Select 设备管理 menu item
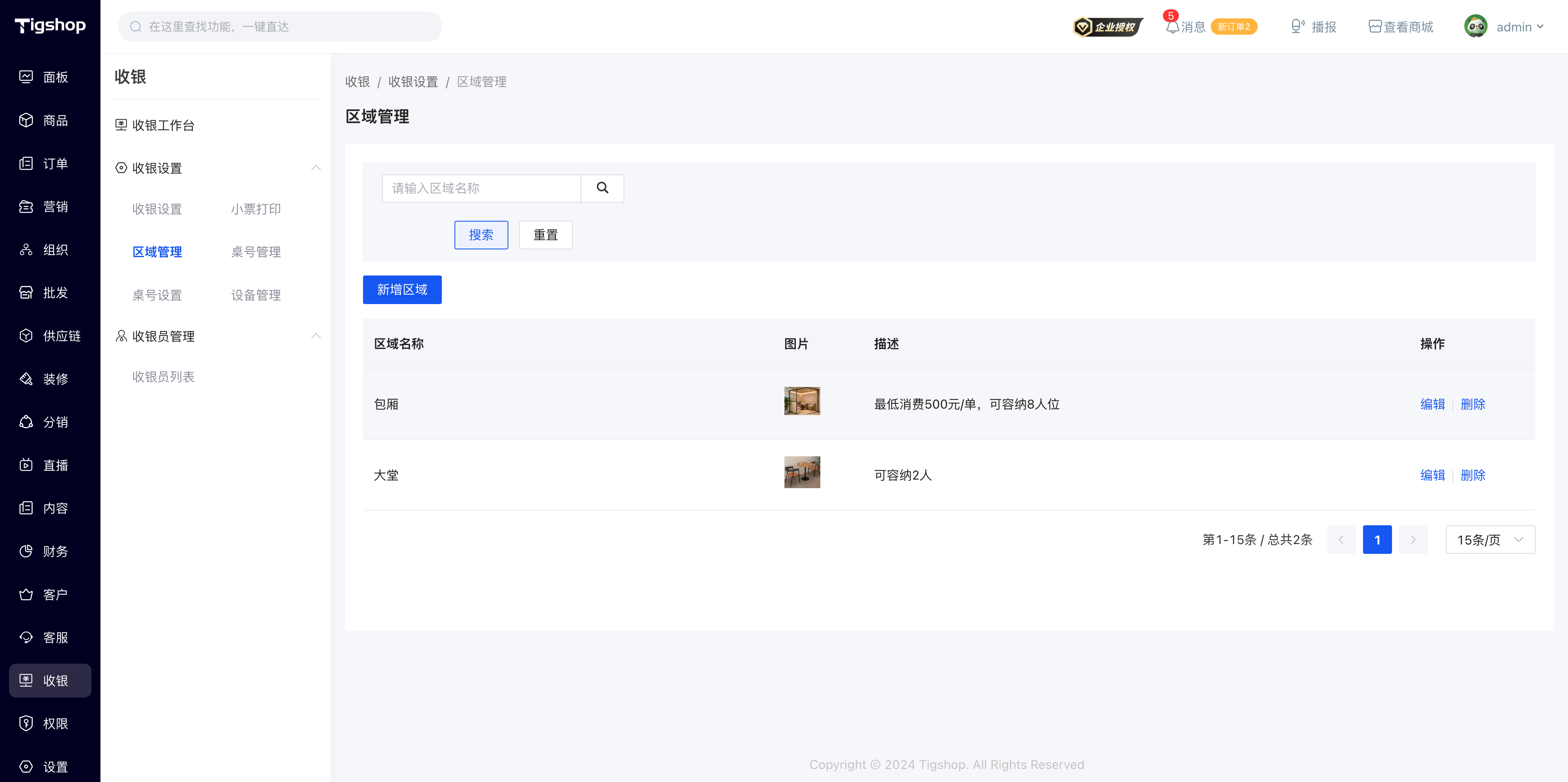The width and height of the screenshot is (1568, 782). pos(256,295)
